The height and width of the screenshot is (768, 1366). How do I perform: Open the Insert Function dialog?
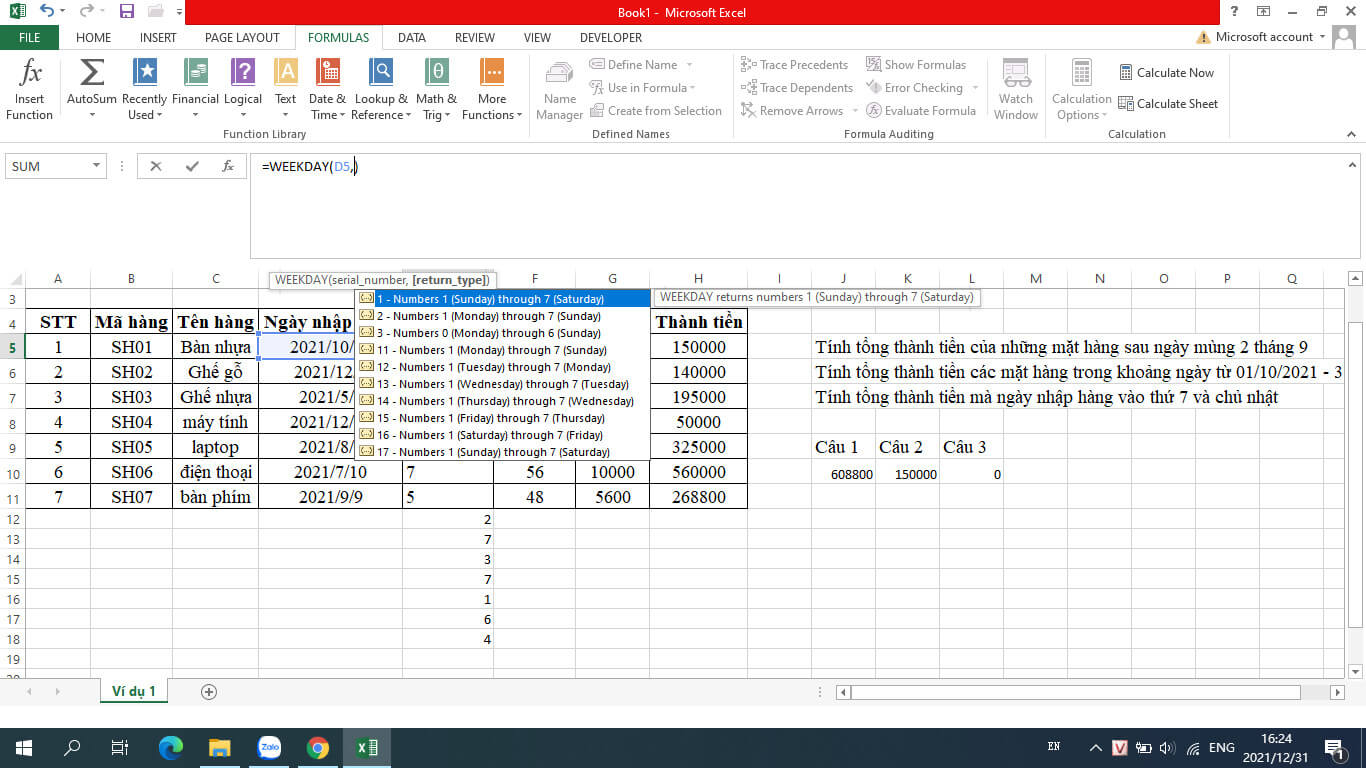[30, 90]
